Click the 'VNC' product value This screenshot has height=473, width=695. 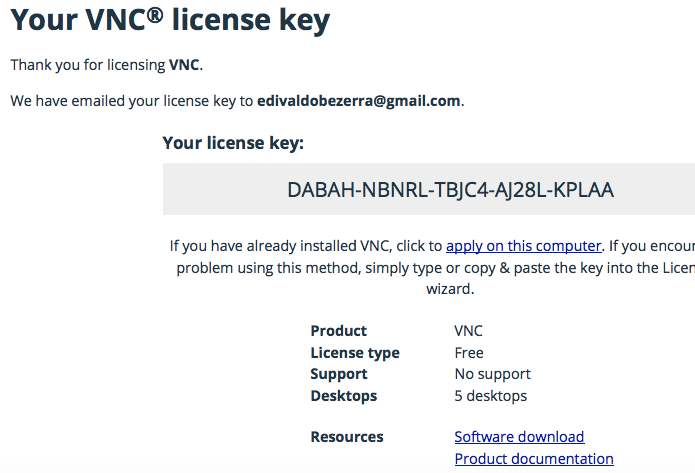tap(469, 331)
